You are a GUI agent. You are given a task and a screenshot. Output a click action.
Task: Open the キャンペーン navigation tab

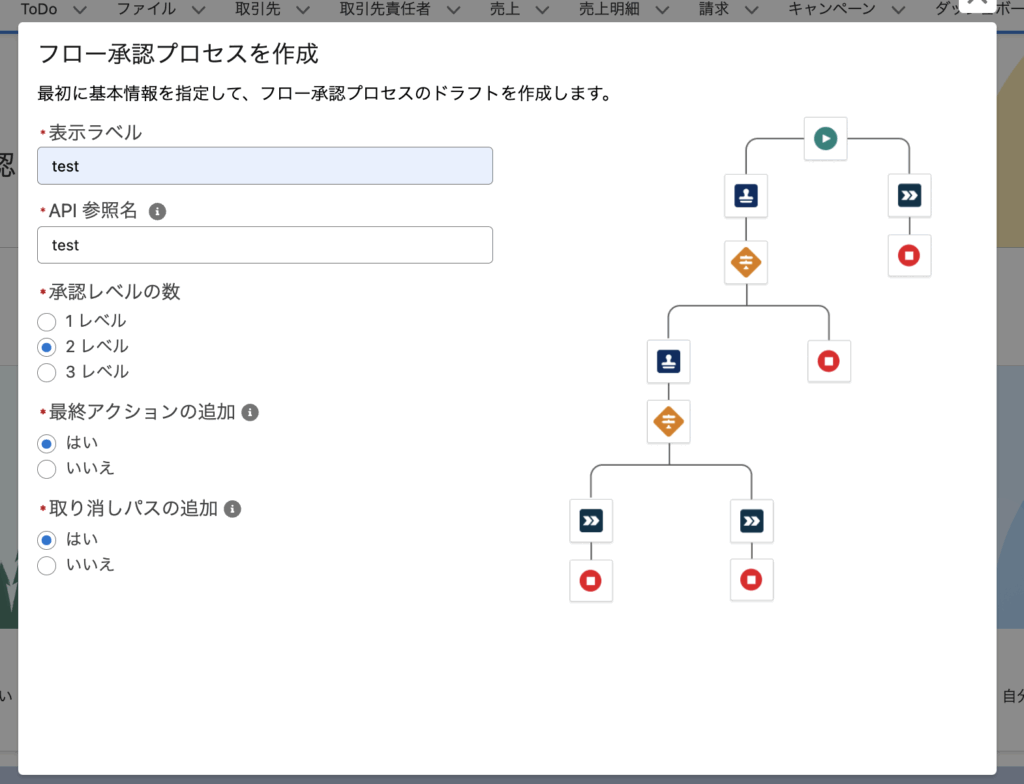tap(832, 9)
